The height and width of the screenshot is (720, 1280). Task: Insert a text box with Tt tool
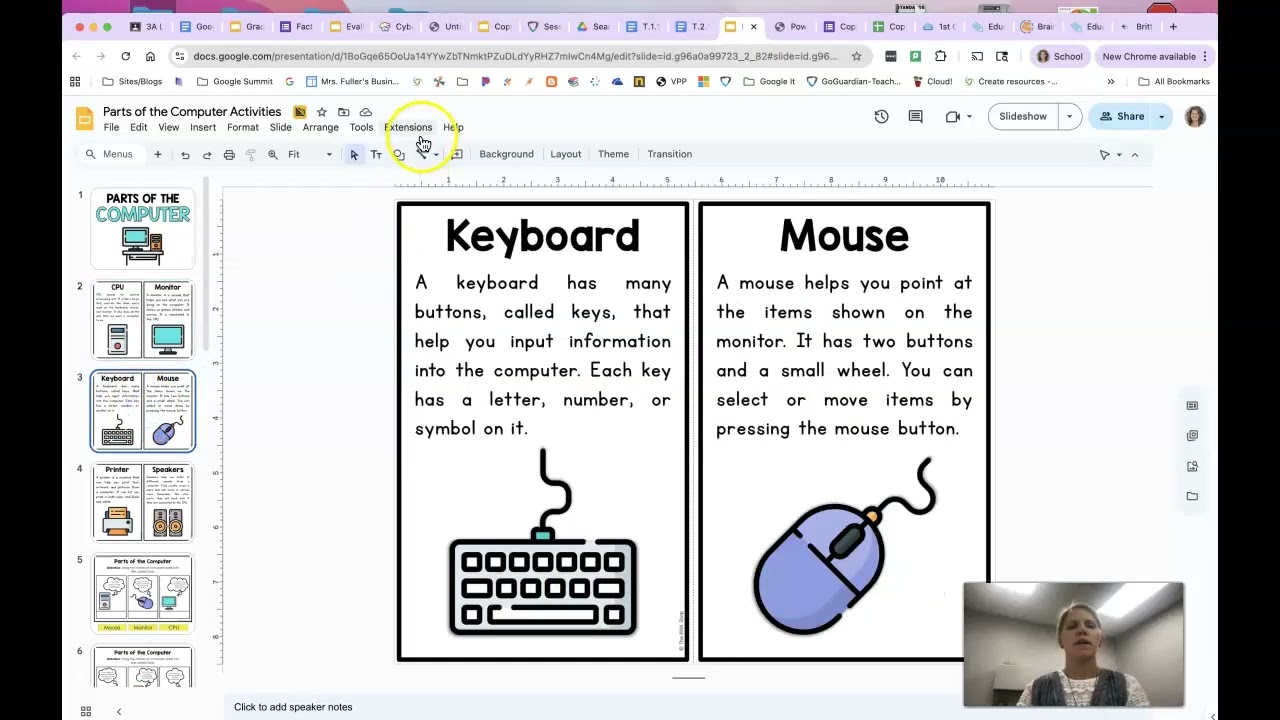coord(376,154)
